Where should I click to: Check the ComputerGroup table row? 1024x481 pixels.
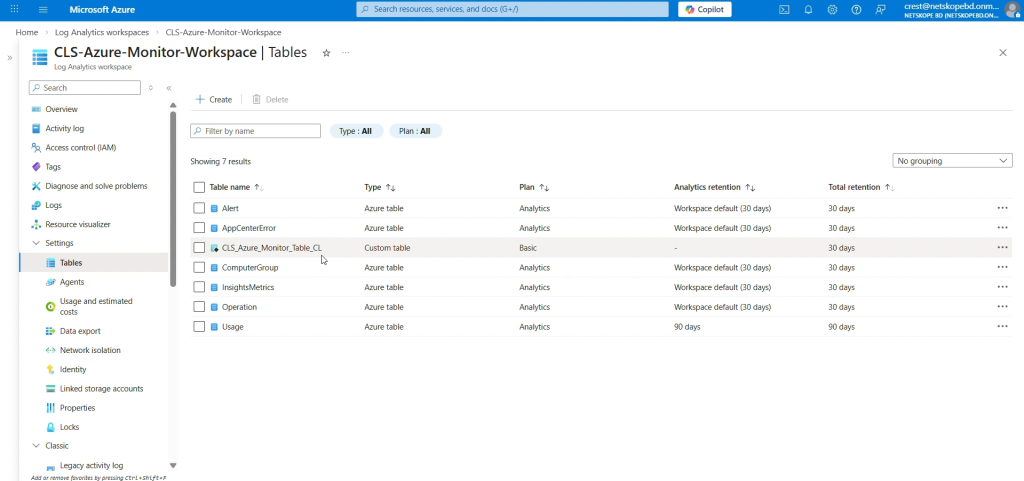coord(199,267)
